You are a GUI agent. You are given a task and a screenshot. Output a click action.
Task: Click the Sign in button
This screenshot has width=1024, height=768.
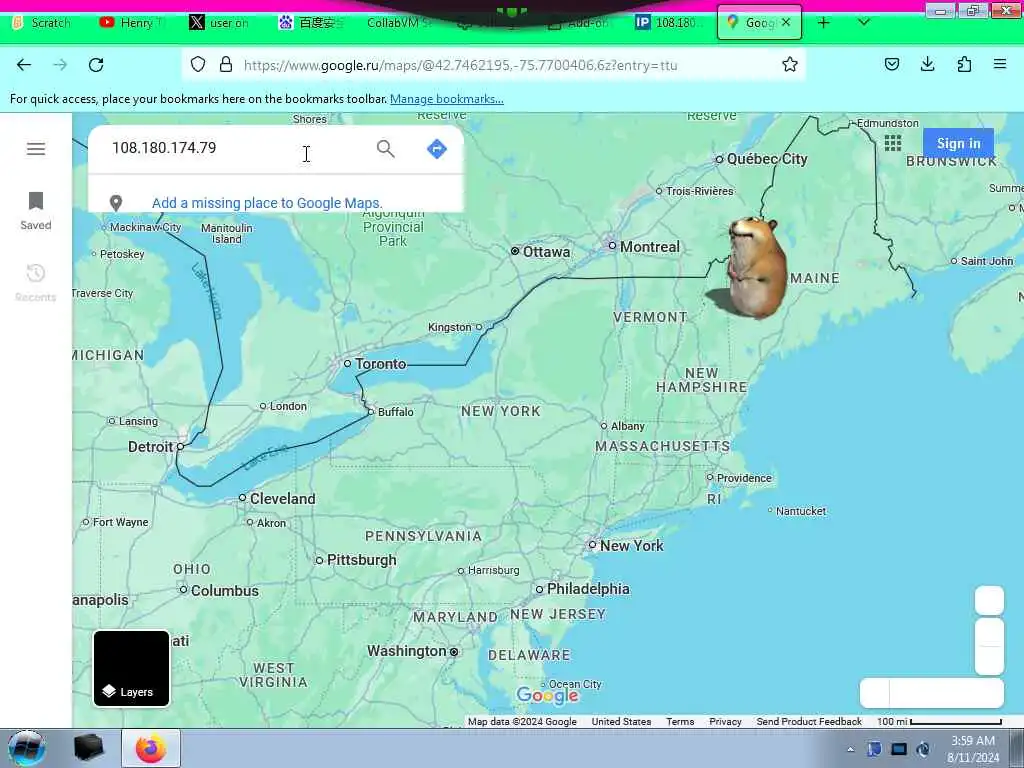click(x=958, y=143)
